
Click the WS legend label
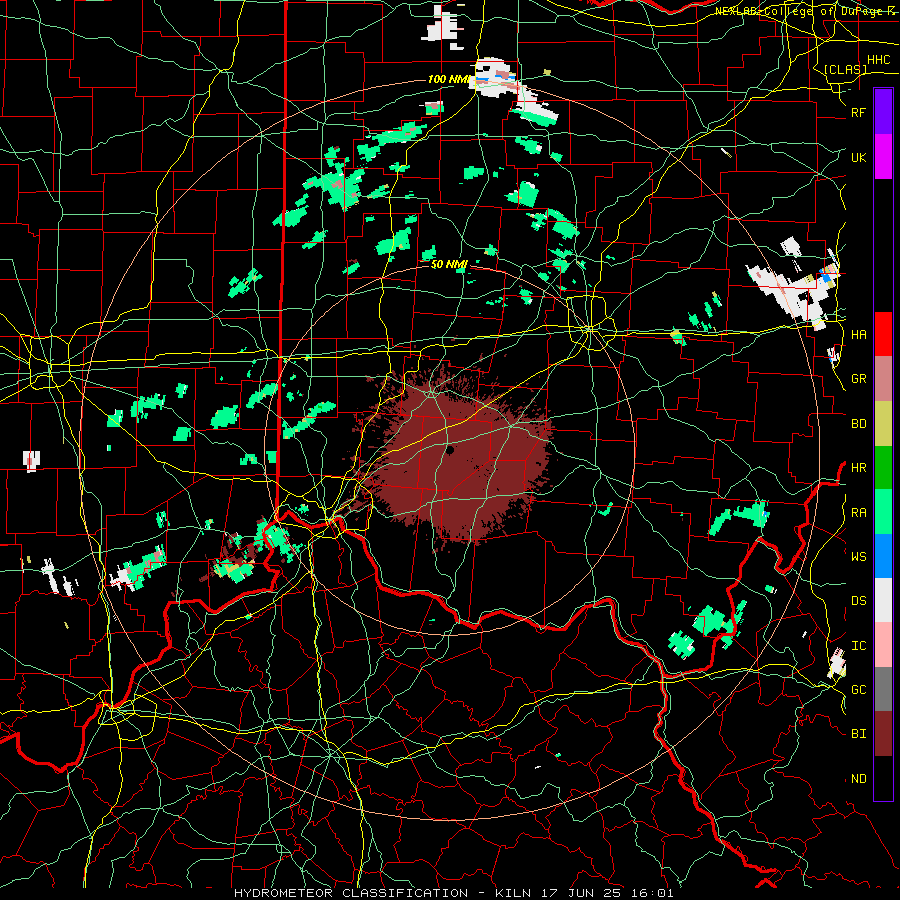[858, 557]
